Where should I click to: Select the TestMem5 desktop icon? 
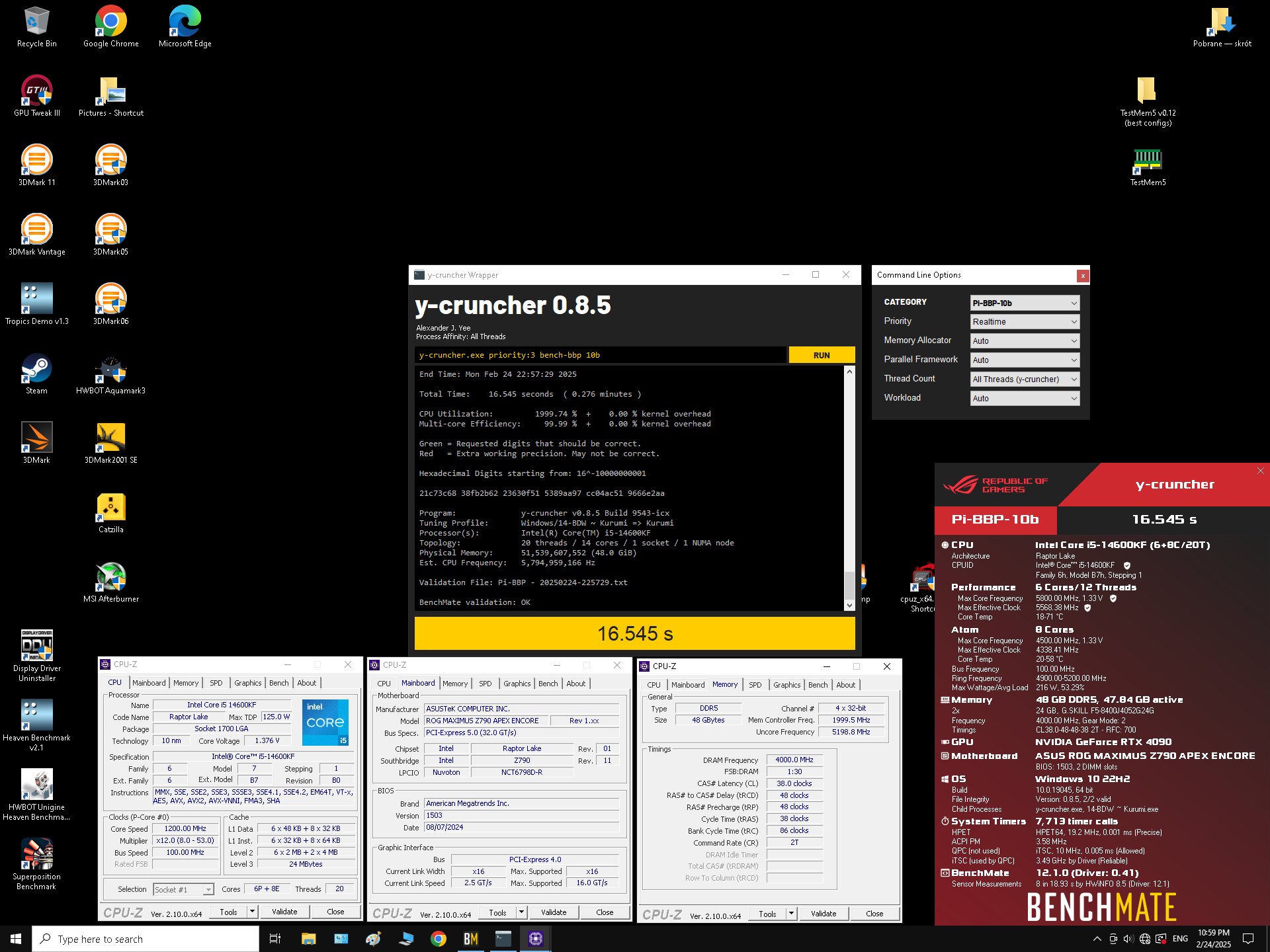pos(1148,167)
